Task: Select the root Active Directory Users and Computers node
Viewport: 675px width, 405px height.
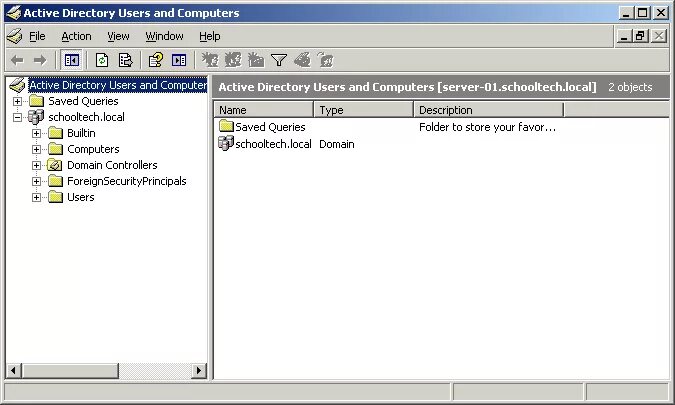Action: pos(118,85)
